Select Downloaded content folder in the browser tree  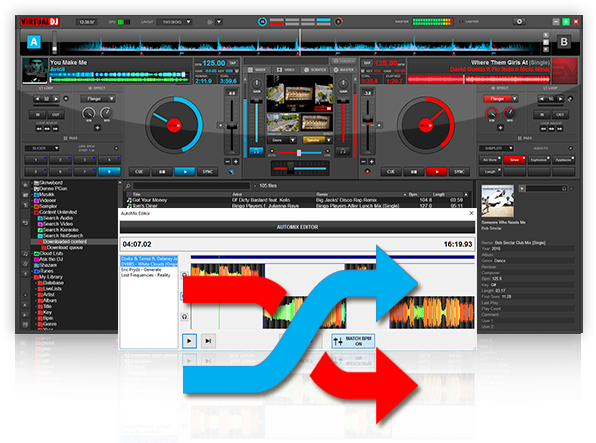65,241
